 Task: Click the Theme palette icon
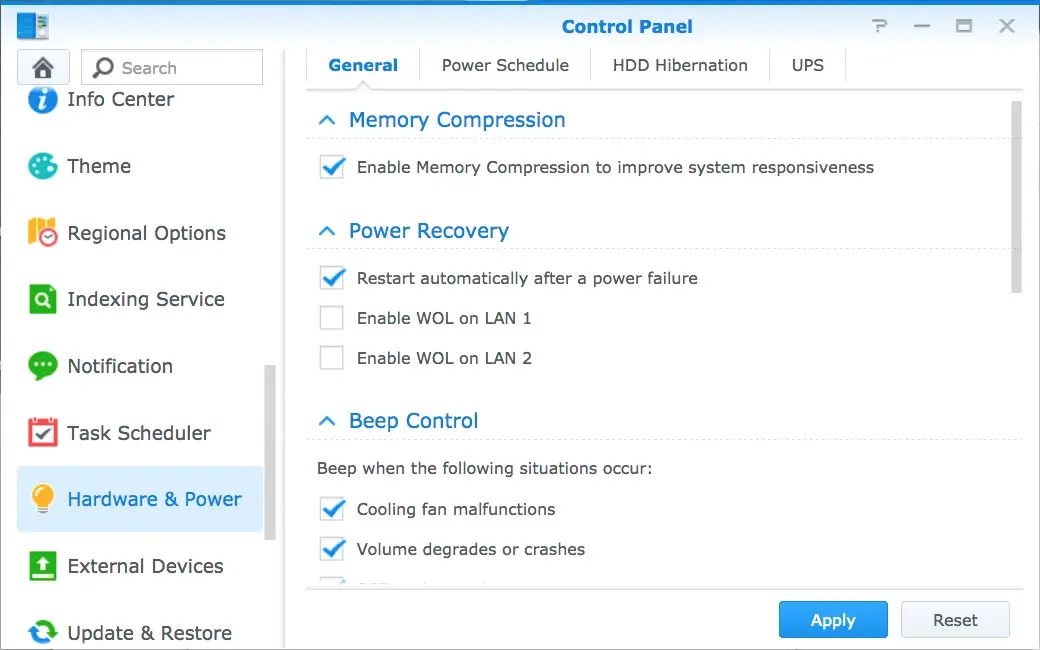tap(42, 166)
